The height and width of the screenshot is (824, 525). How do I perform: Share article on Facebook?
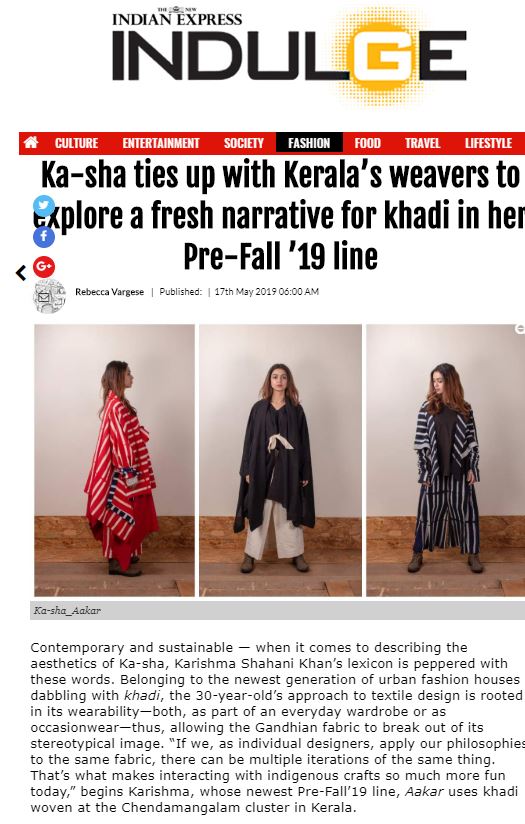click(x=44, y=236)
